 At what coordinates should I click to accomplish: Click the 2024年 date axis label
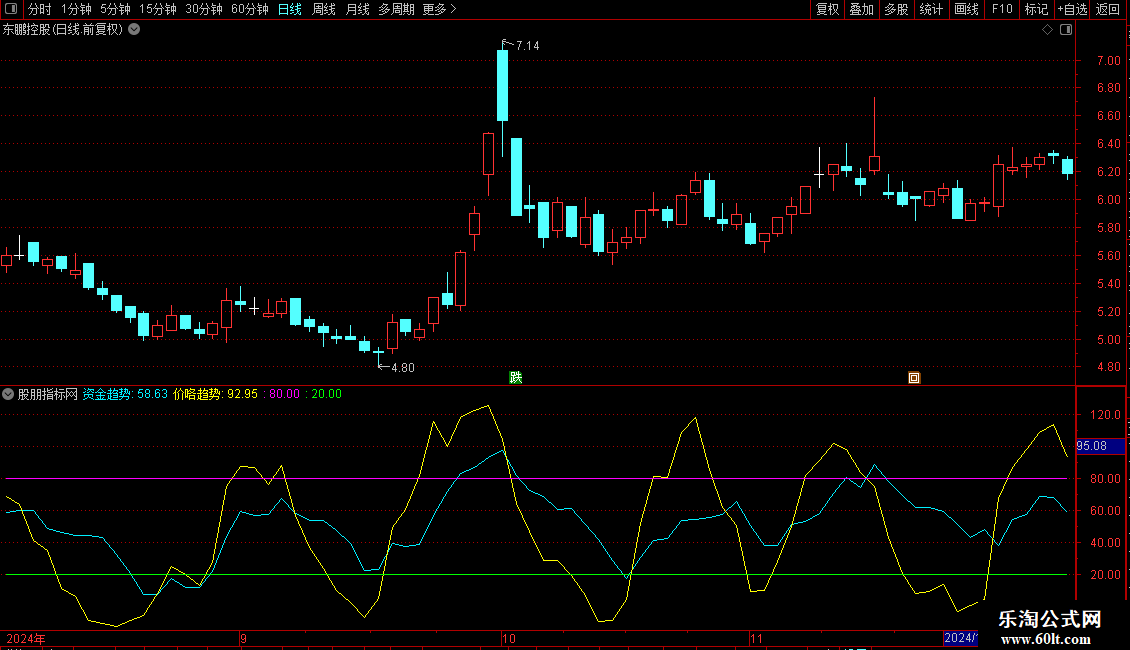(26, 638)
